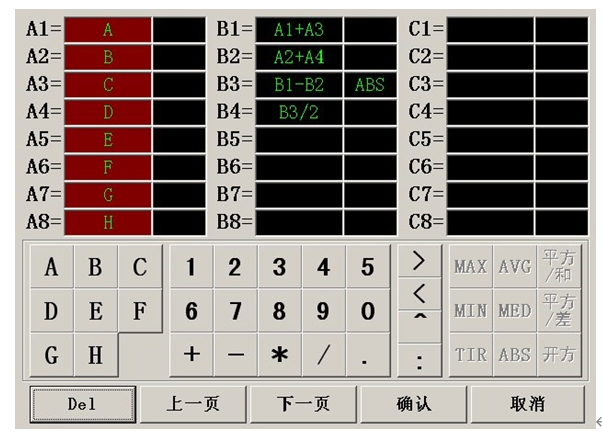Select the empty C4 formula field
Screen dimensions: 602x433
(490, 112)
